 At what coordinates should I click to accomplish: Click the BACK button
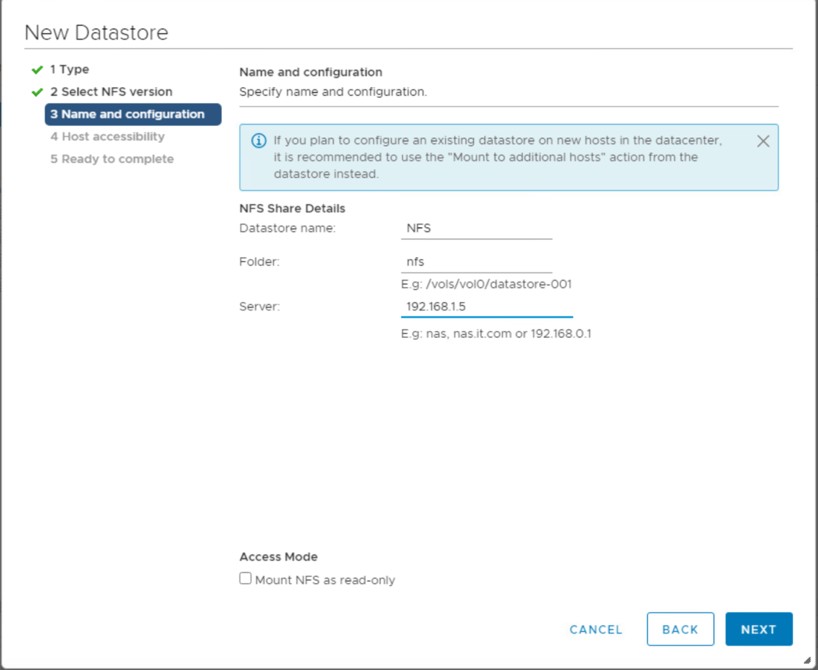[x=680, y=629]
